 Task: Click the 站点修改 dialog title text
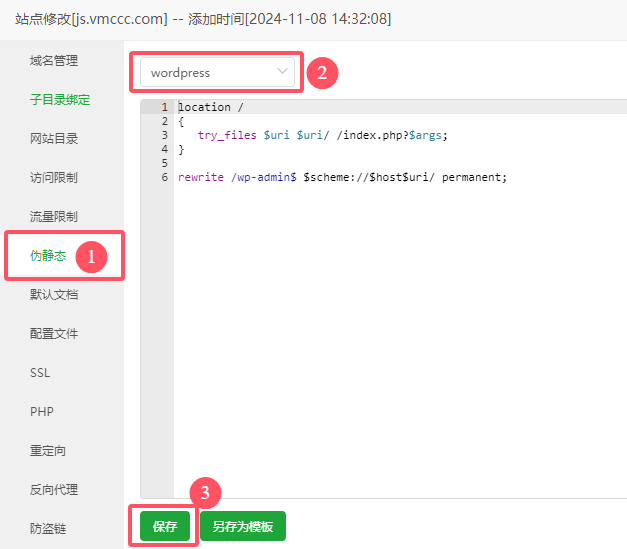click(203, 19)
